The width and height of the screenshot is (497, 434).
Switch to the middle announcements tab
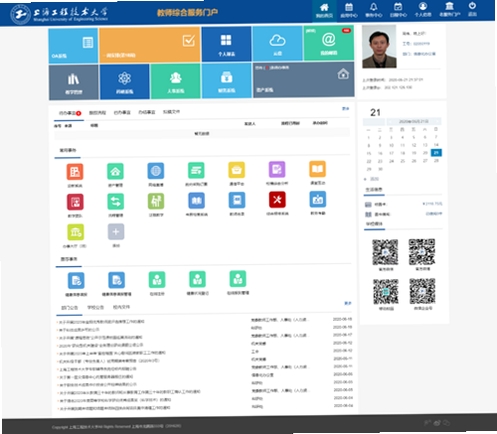(95, 307)
